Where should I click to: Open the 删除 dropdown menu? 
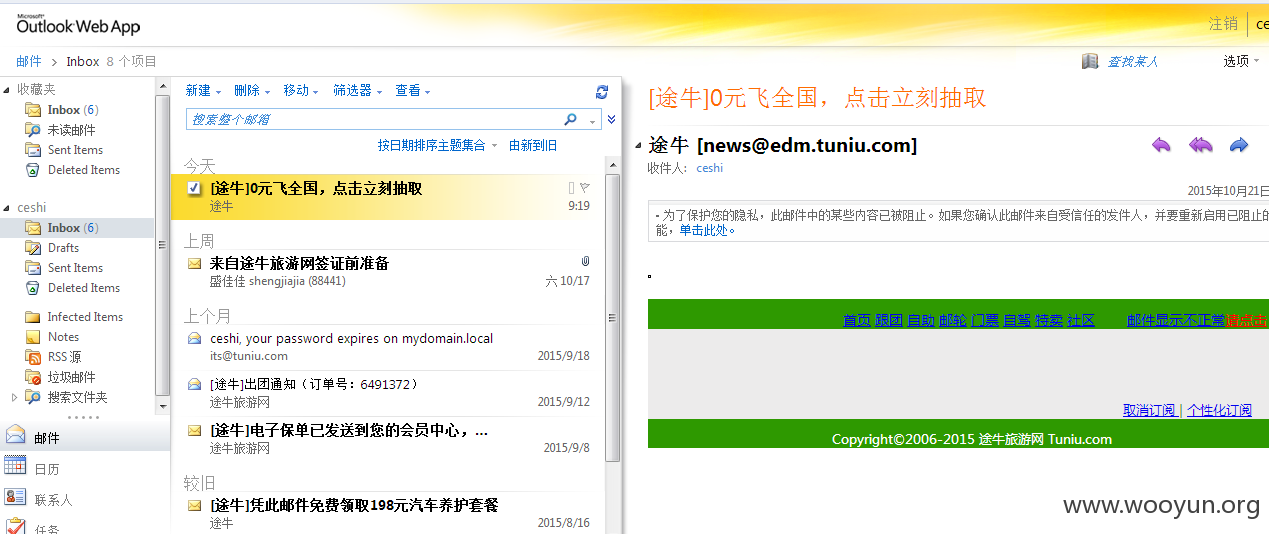point(252,90)
